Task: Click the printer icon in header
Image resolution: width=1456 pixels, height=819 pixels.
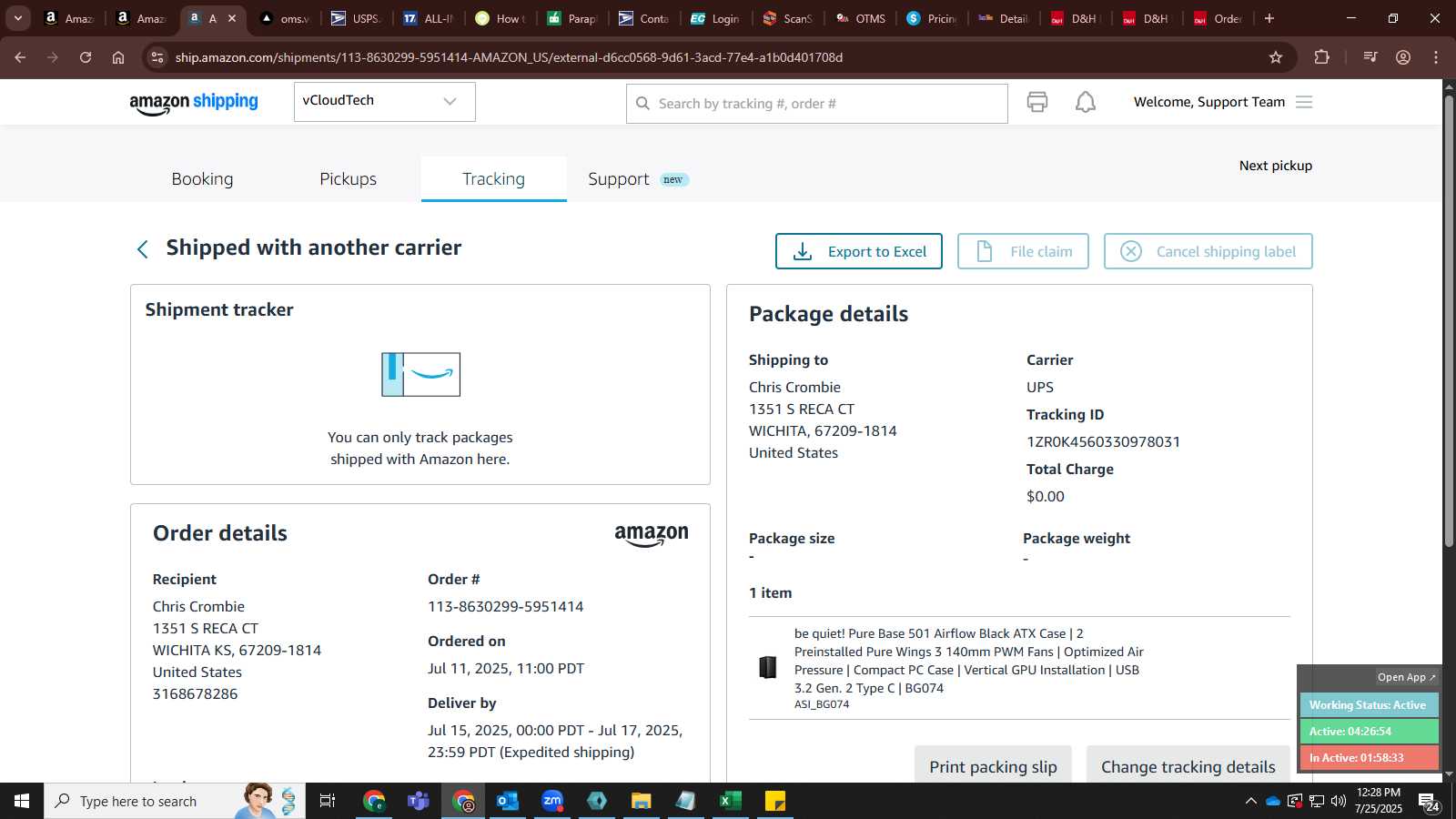Action: pos(1036,102)
